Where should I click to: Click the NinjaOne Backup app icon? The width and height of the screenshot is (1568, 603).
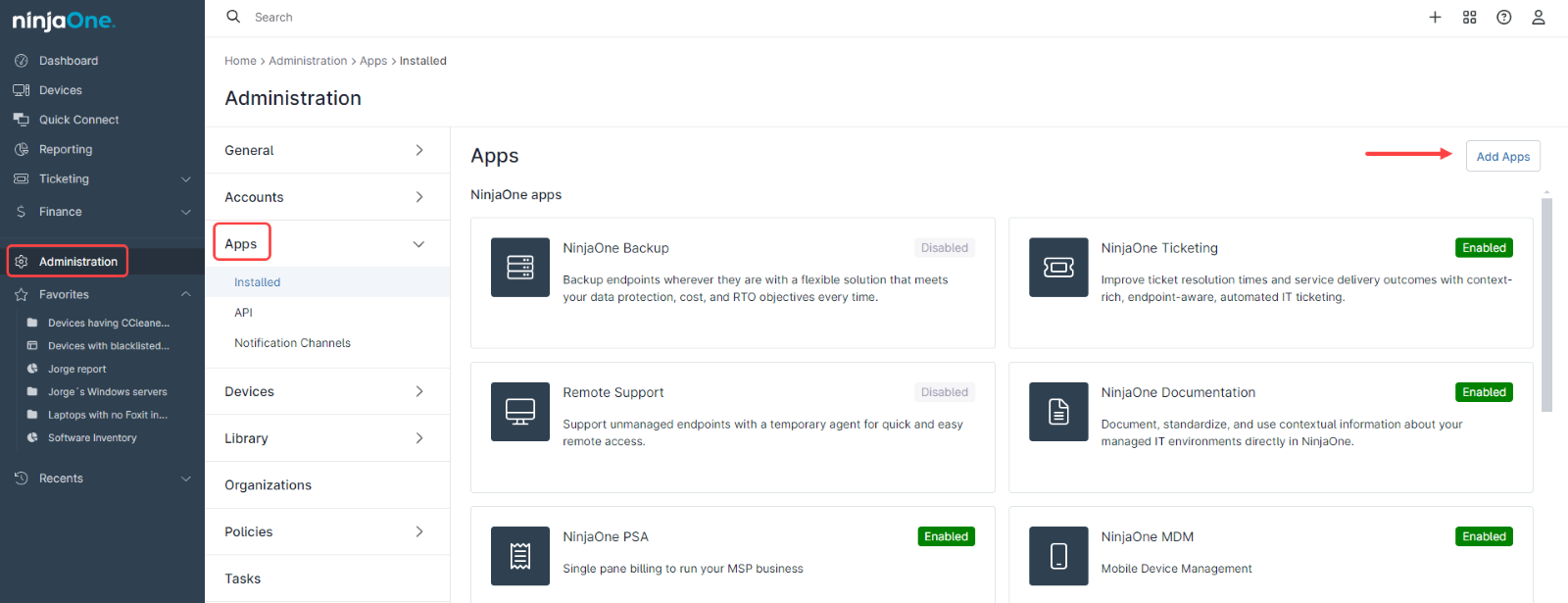(x=519, y=267)
